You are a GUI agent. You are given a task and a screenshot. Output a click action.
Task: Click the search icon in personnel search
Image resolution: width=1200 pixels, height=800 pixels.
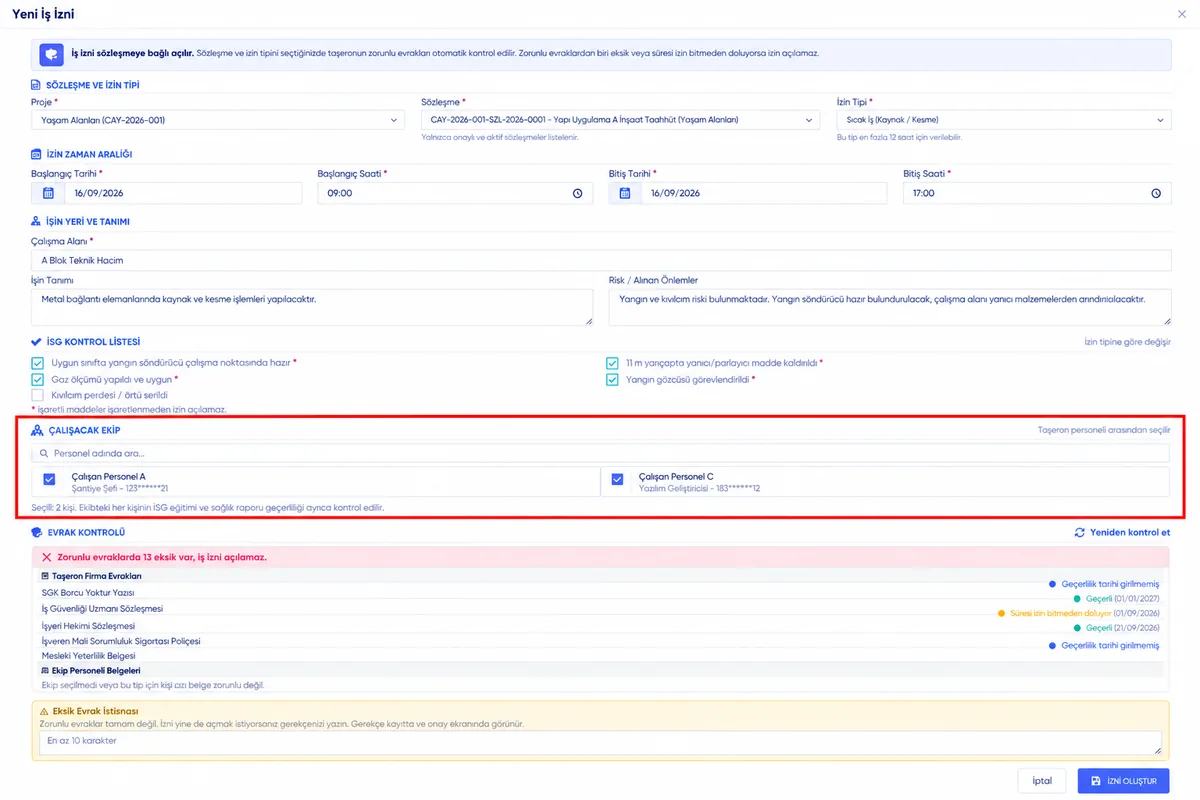(x=44, y=453)
